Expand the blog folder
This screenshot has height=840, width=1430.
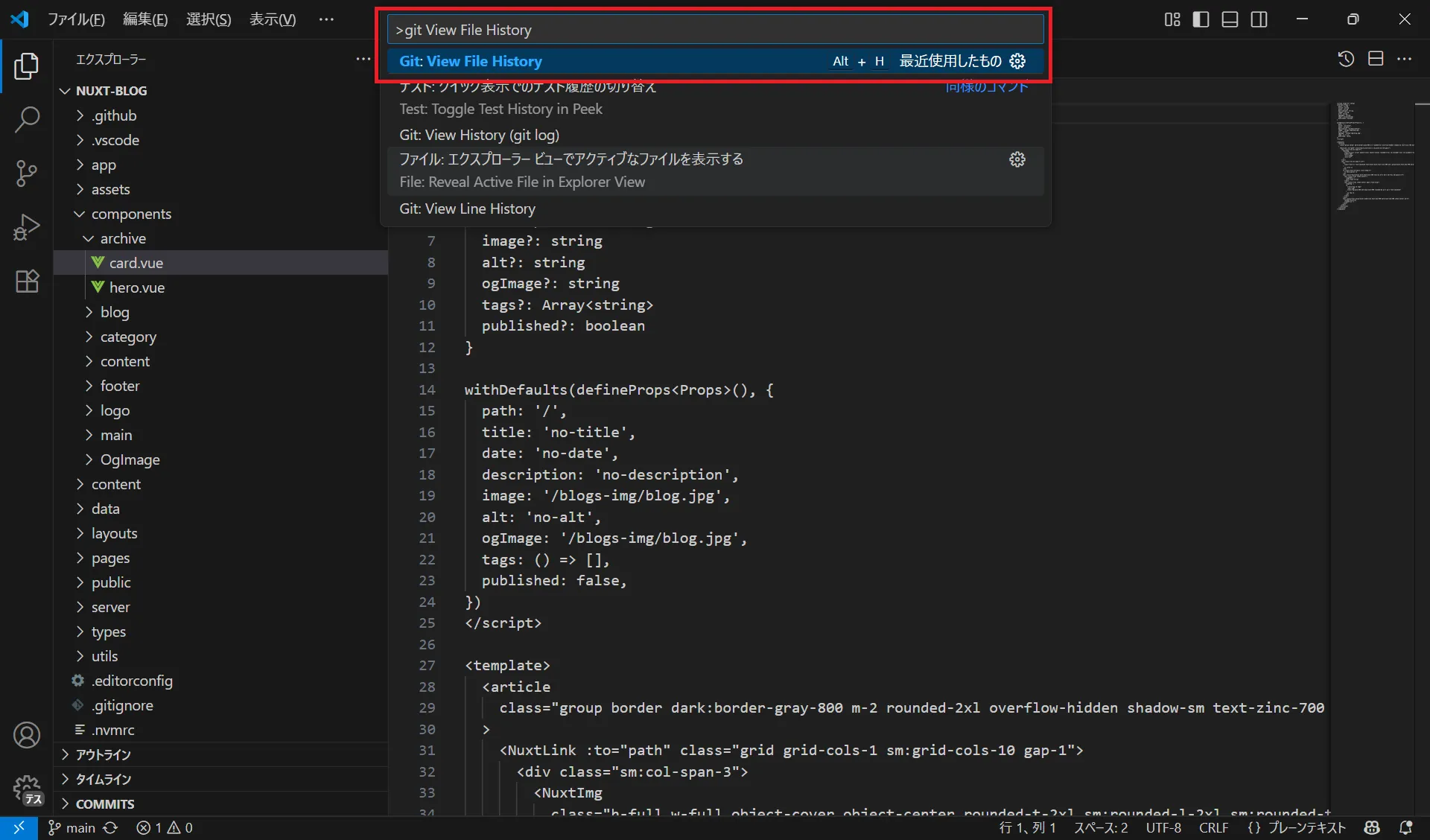coord(220,312)
